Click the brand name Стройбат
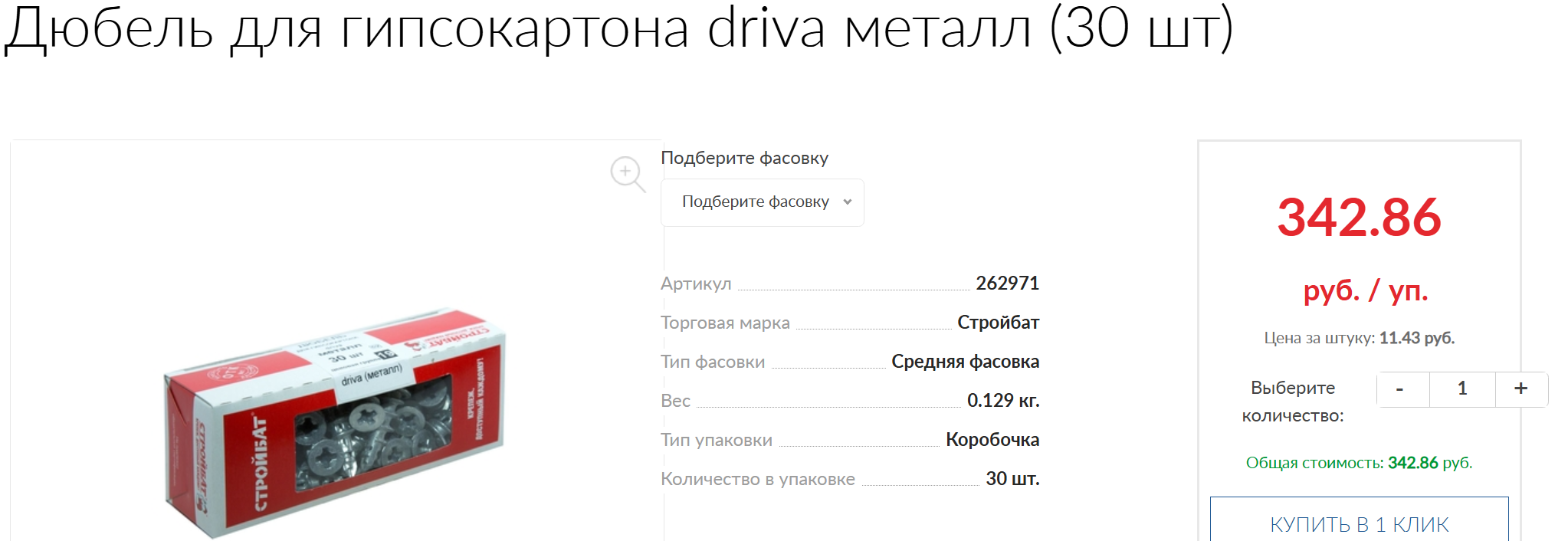The image size is (1568, 541). (x=998, y=323)
